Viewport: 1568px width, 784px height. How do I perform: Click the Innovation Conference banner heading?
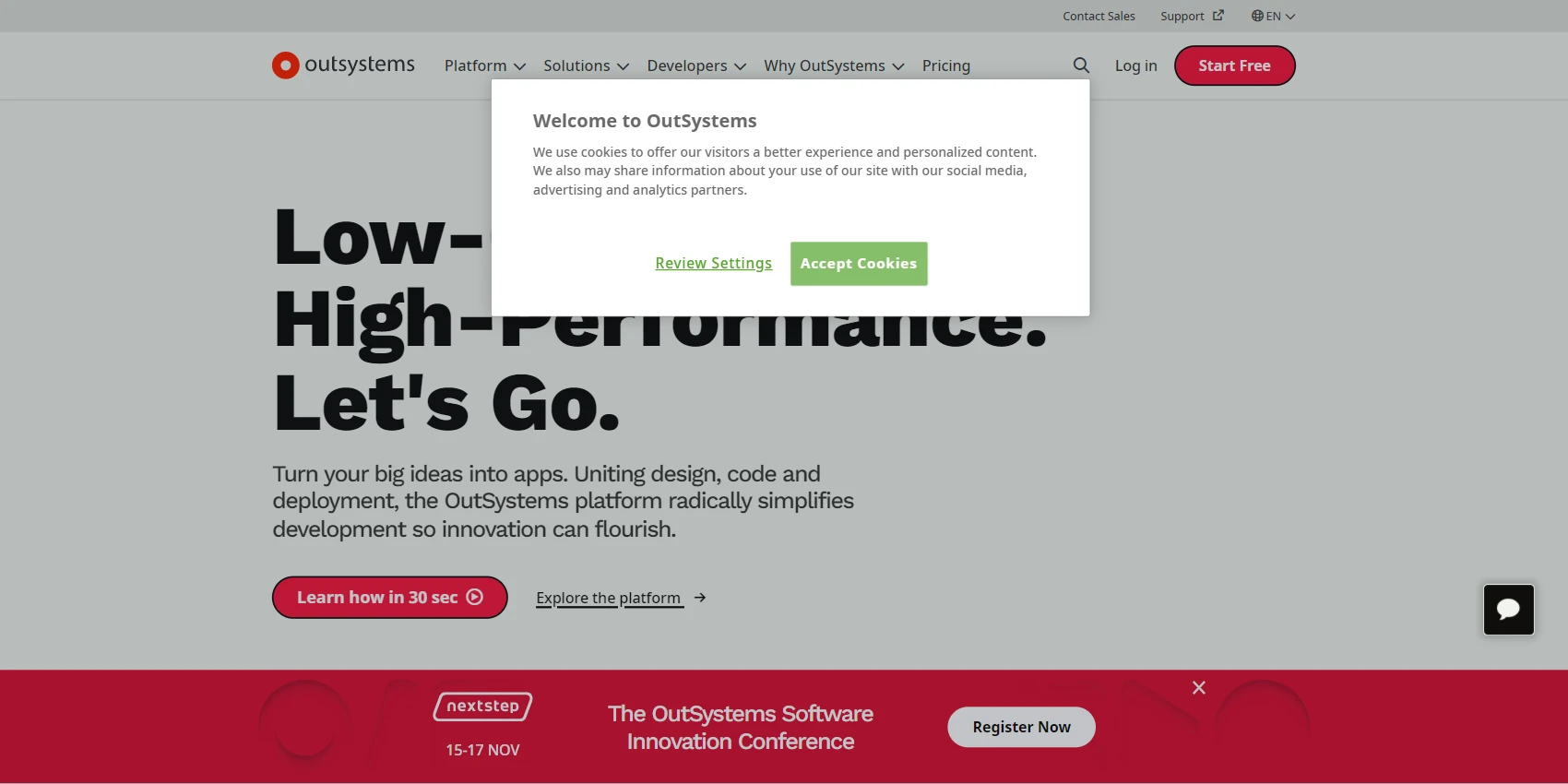pos(741,728)
